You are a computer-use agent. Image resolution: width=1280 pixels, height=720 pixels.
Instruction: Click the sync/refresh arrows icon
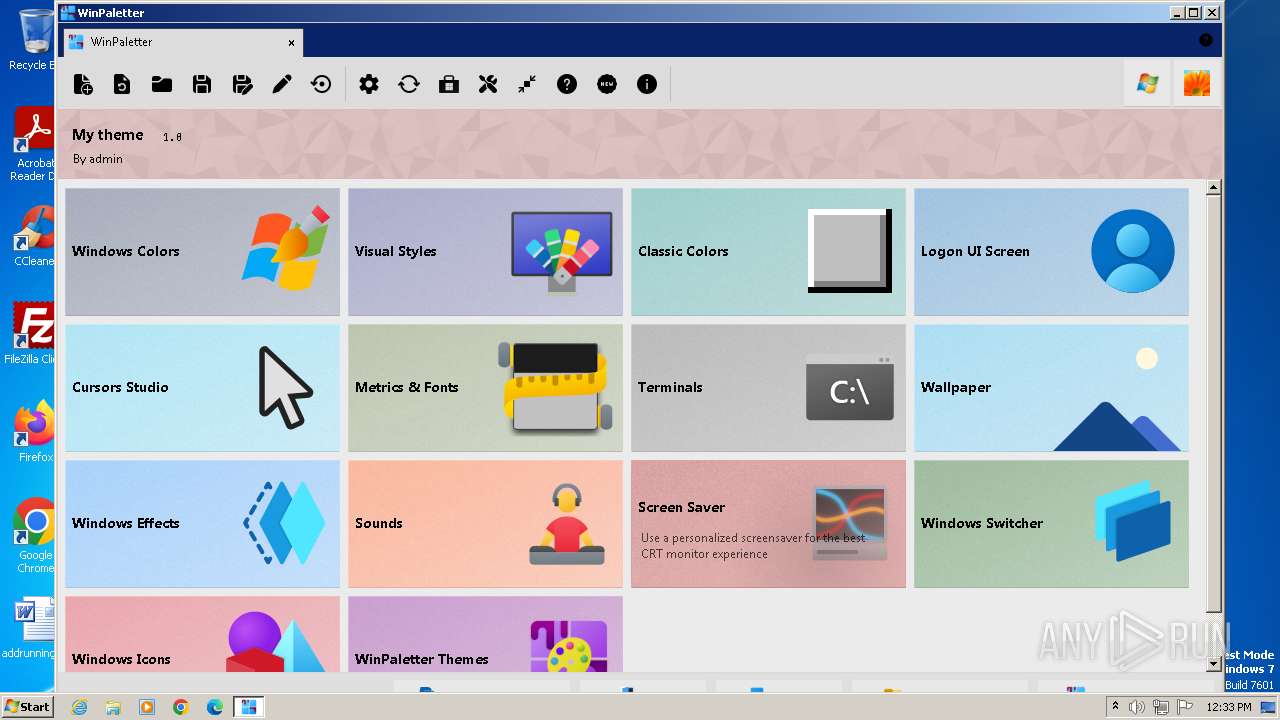coord(409,85)
